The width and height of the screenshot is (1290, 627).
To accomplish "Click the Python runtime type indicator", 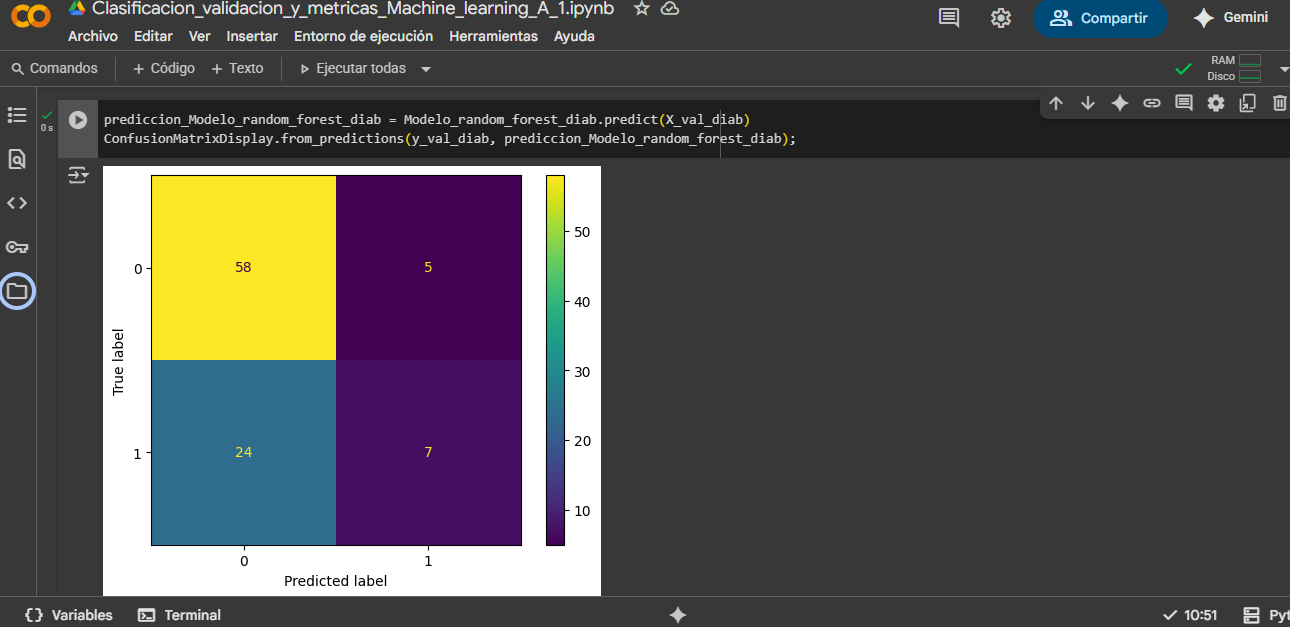I will tap(1266, 615).
